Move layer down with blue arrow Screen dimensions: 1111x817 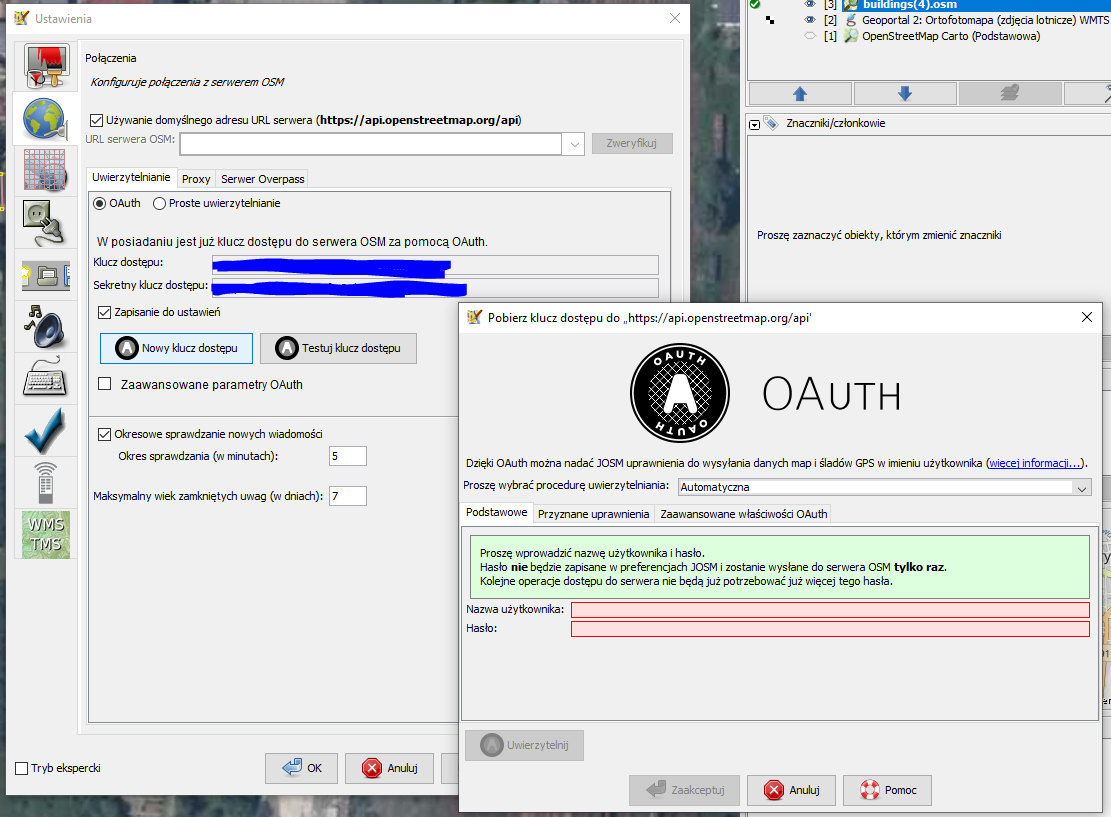pyautogui.click(x=905, y=93)
